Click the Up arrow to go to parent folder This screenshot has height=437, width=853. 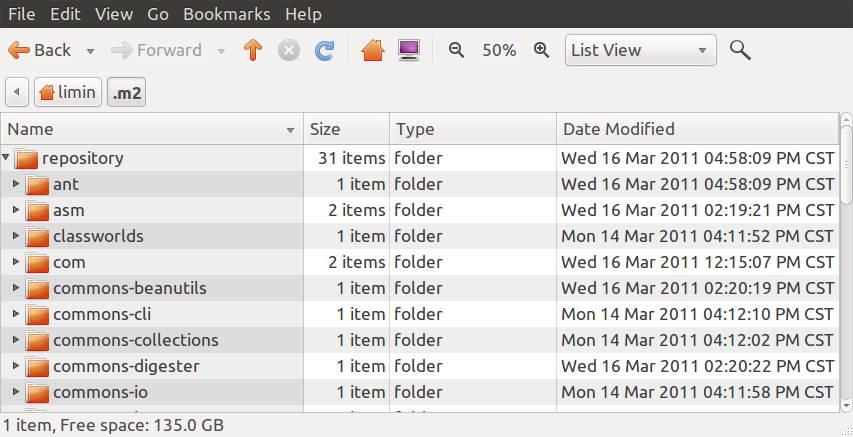(x=253, y=50)
